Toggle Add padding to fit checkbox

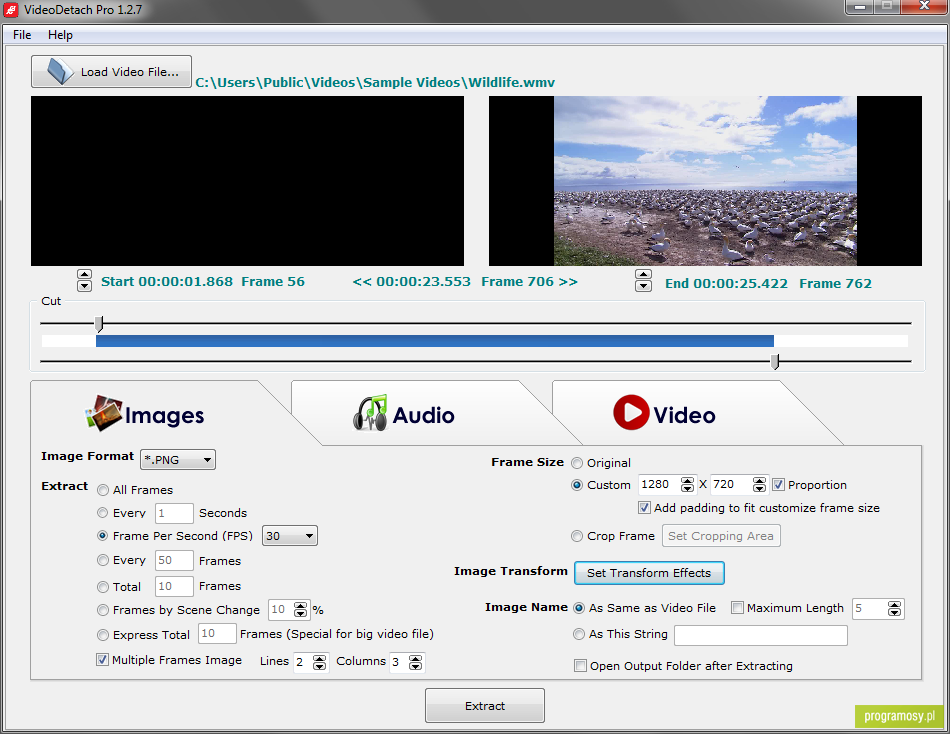pyautogui.click(x=645, y=508)
